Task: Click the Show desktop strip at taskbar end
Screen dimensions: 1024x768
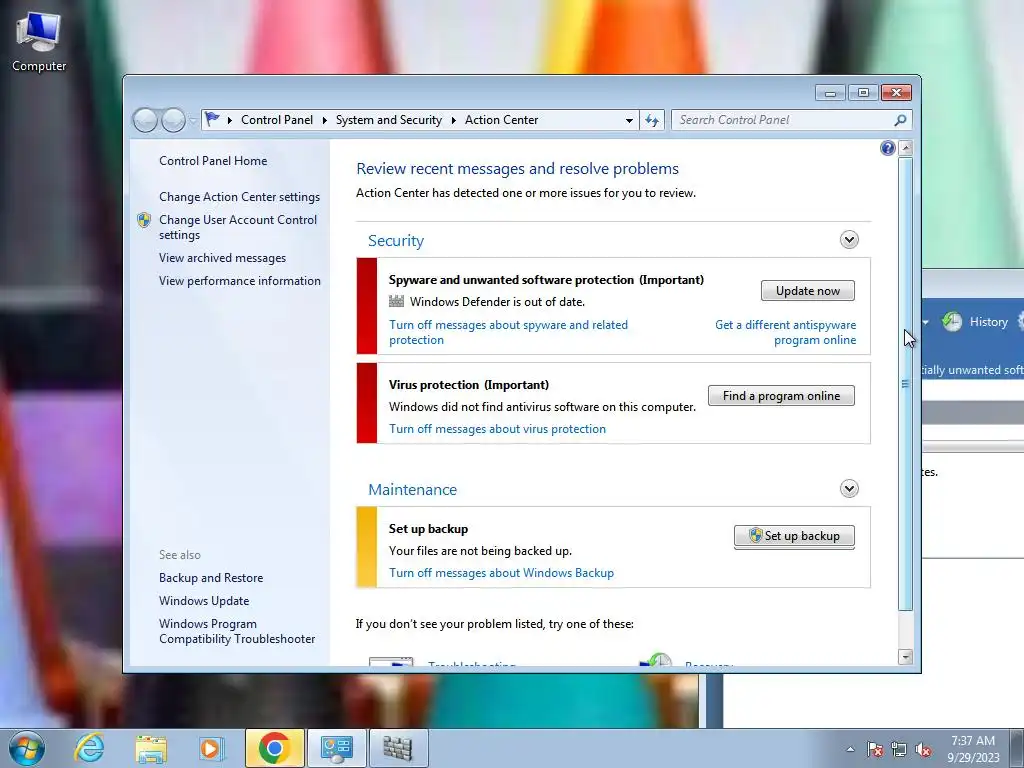Action: (x=1016, y=748)
